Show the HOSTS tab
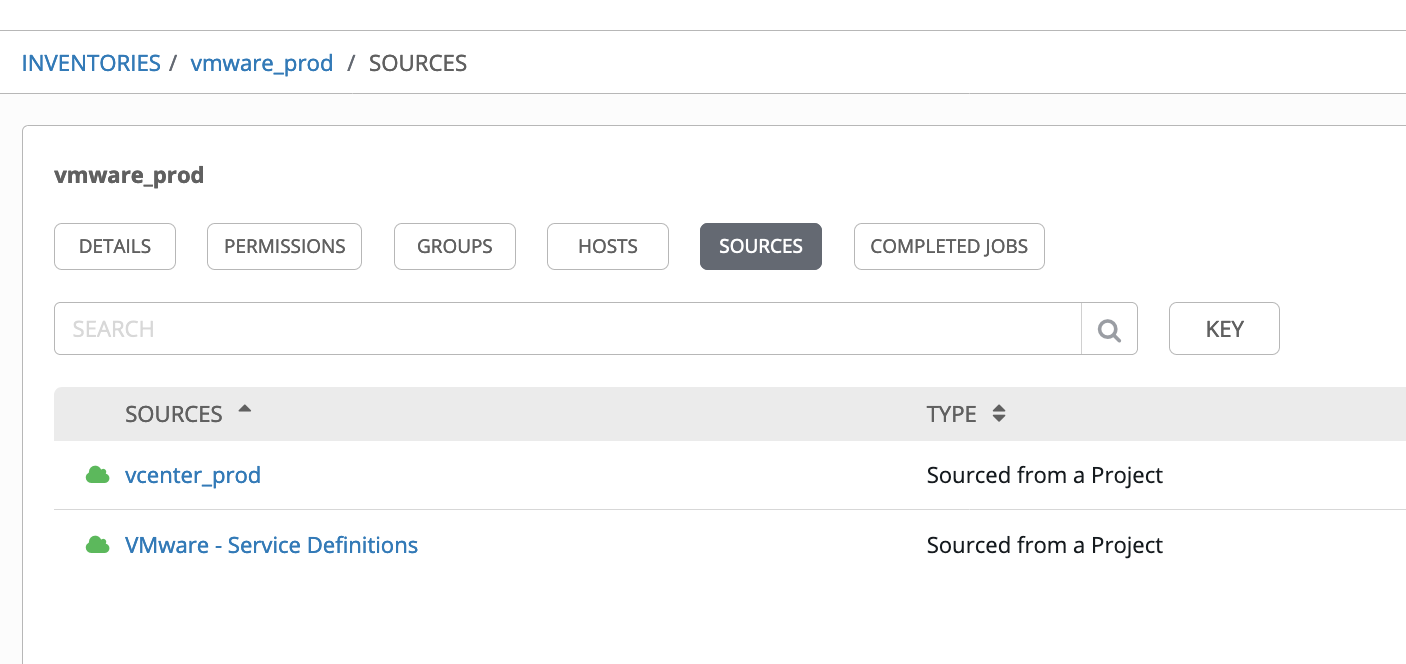Image resolution: width=1406 pixels, height=664 pixels. [608, 246]
